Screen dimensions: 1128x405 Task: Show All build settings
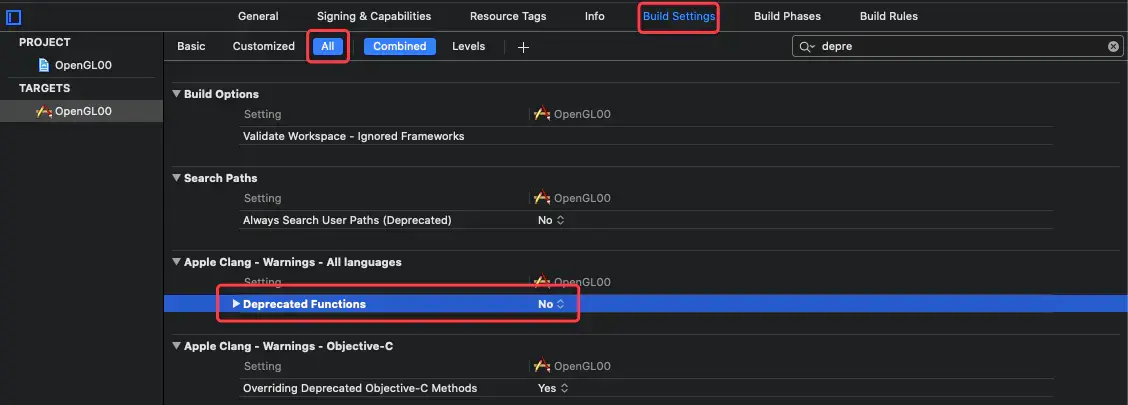click(328, 46)
